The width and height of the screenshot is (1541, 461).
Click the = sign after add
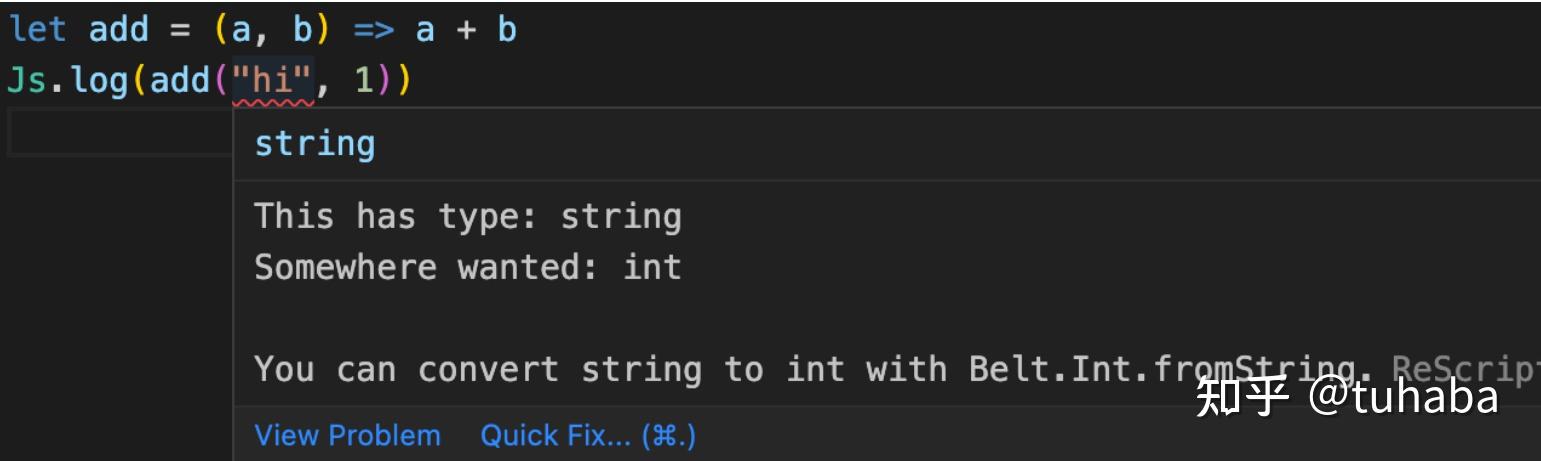coord(179,30)
